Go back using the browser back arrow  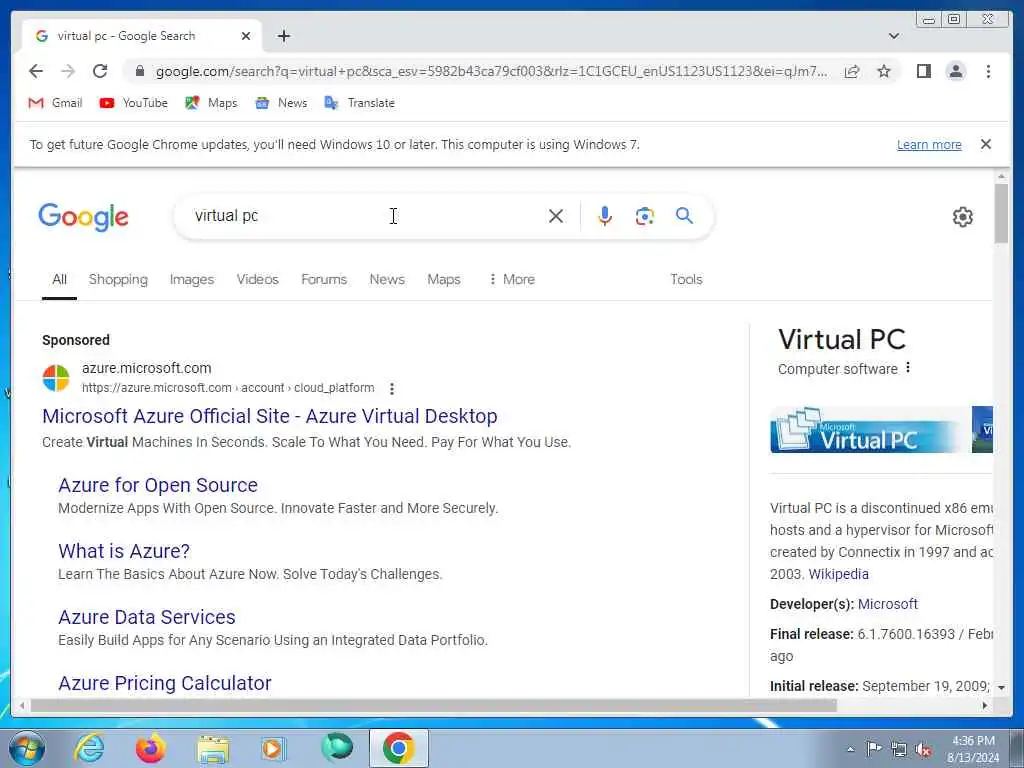pyautogui.click(x=36, y=71)
